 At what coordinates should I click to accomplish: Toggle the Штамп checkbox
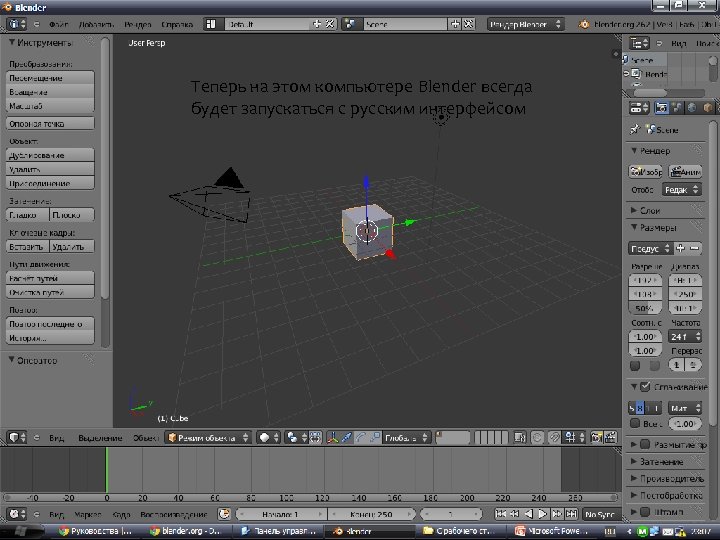point(645,512)
